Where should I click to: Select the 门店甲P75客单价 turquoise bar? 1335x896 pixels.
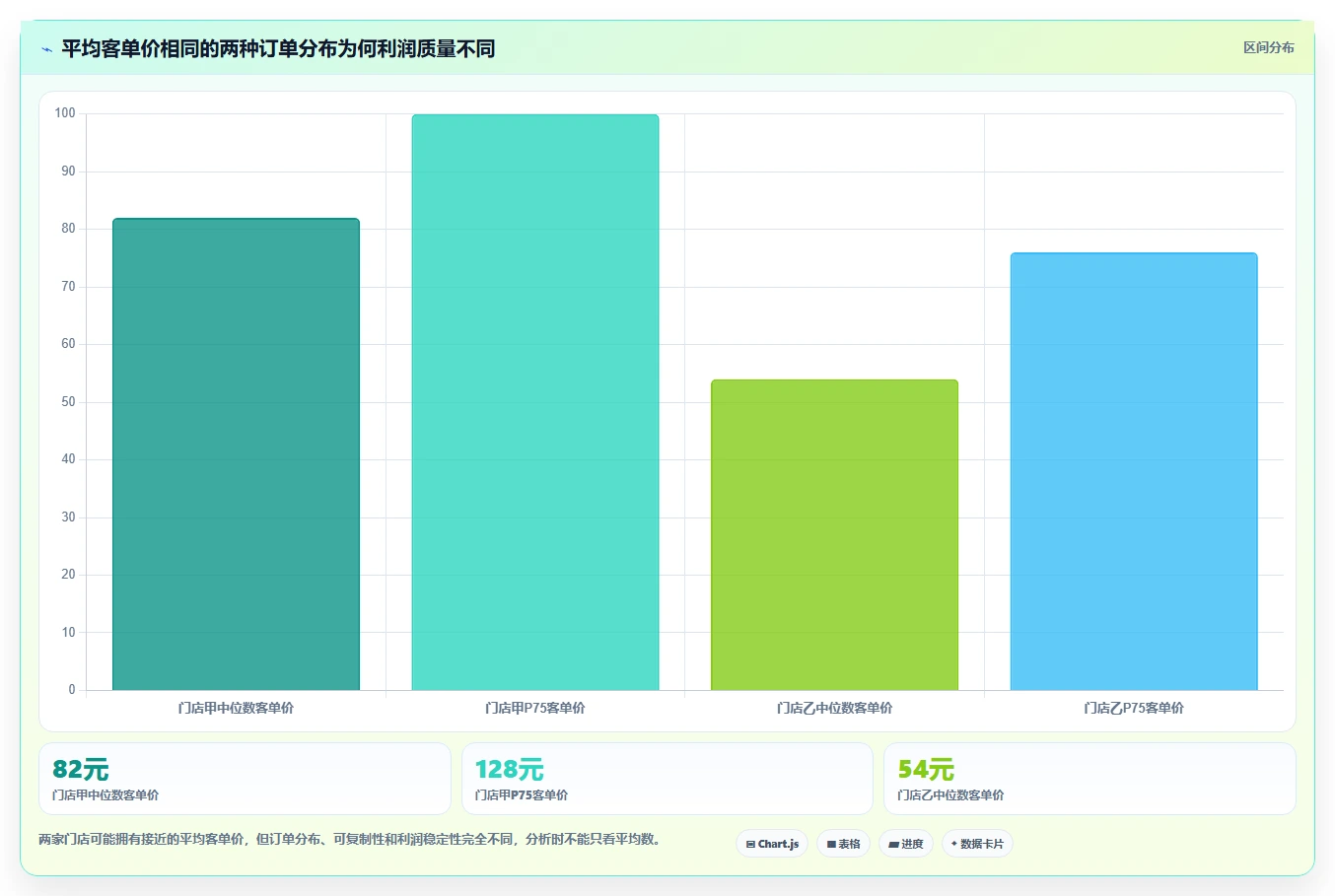coord(535,402)
